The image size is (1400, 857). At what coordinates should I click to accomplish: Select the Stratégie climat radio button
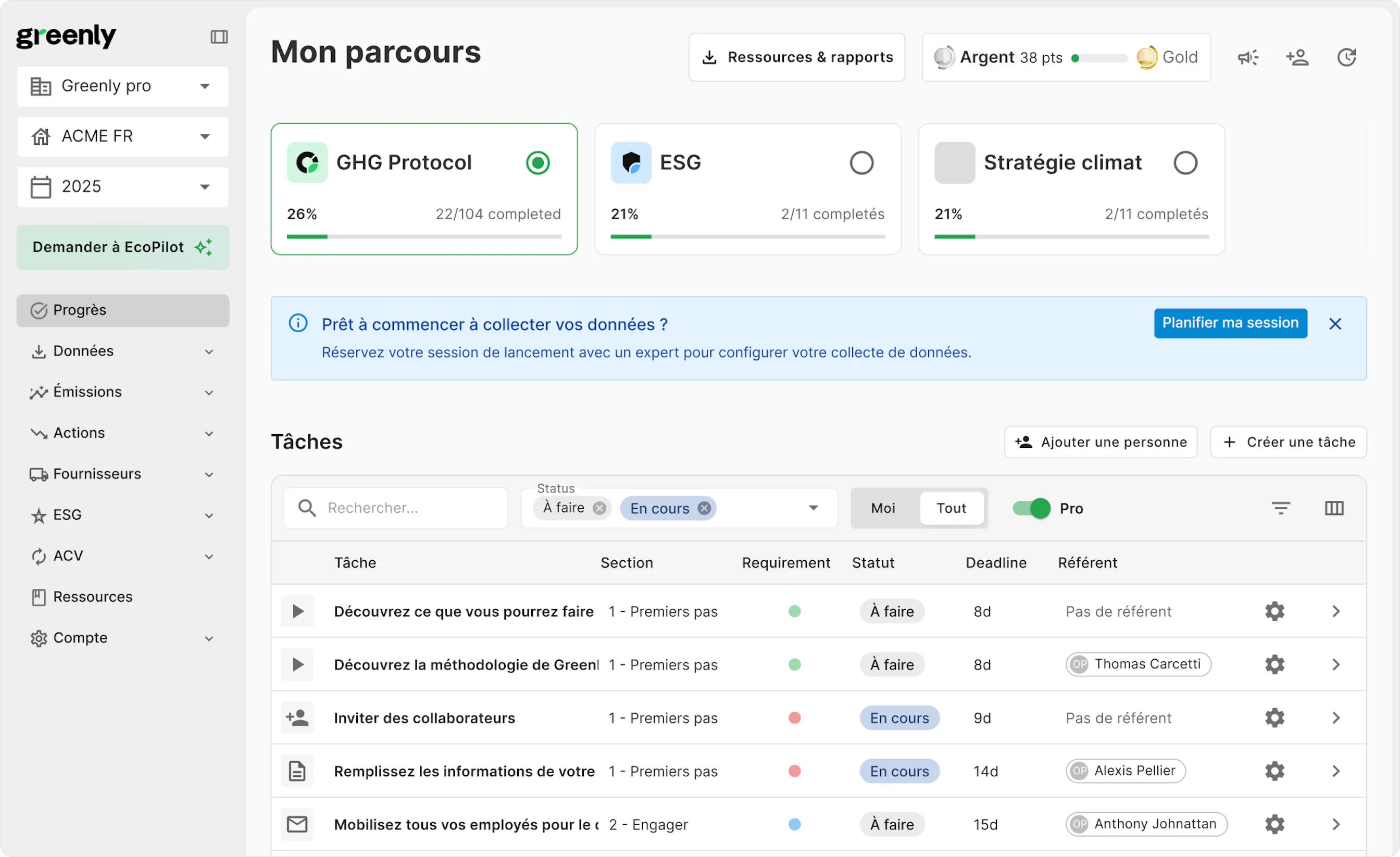coord(1185,163)
